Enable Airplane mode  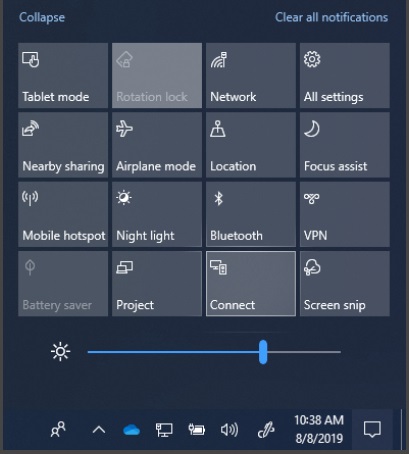click(x=157, y=145)
